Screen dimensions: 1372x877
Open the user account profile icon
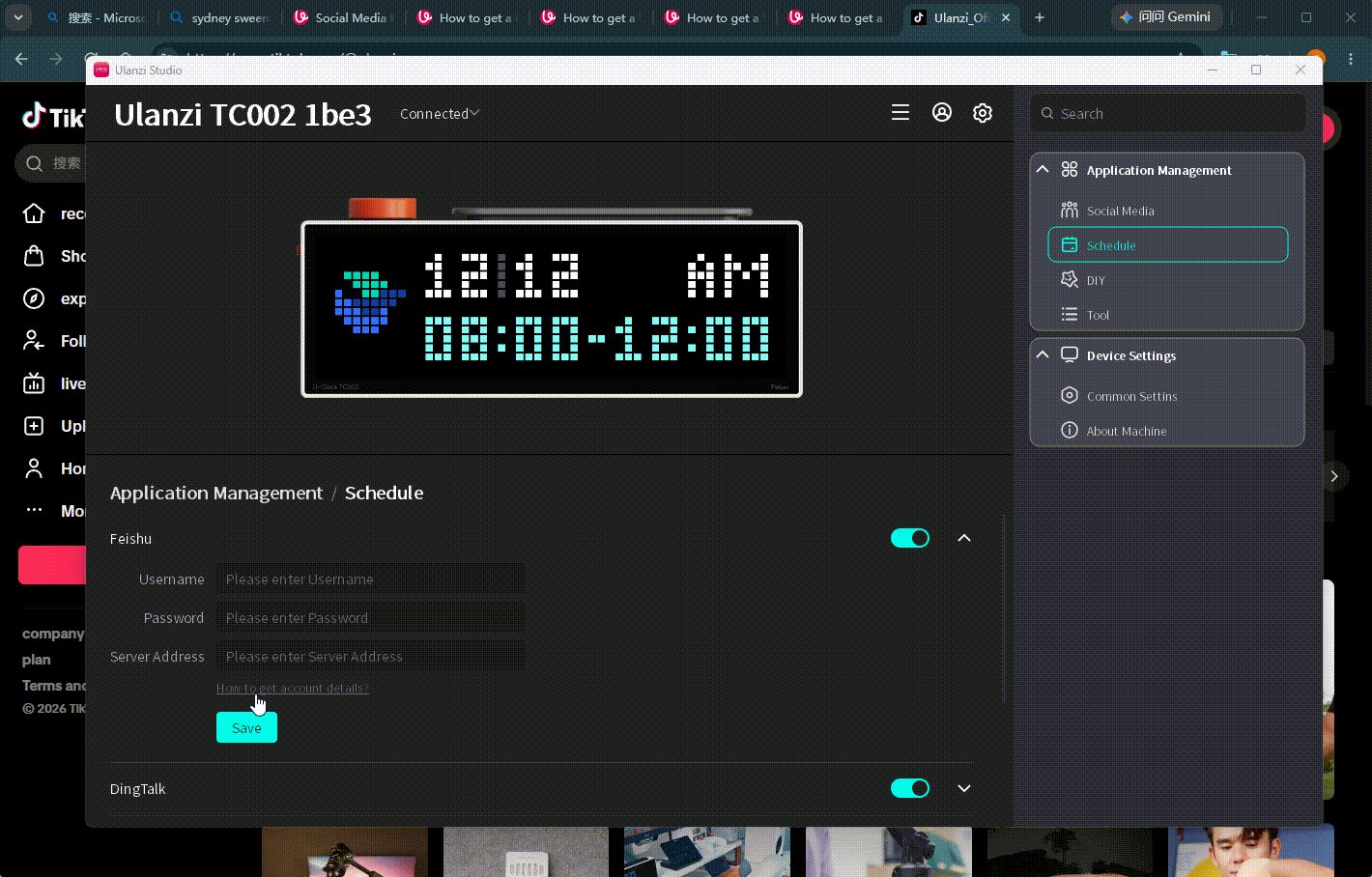pos(942,113)
